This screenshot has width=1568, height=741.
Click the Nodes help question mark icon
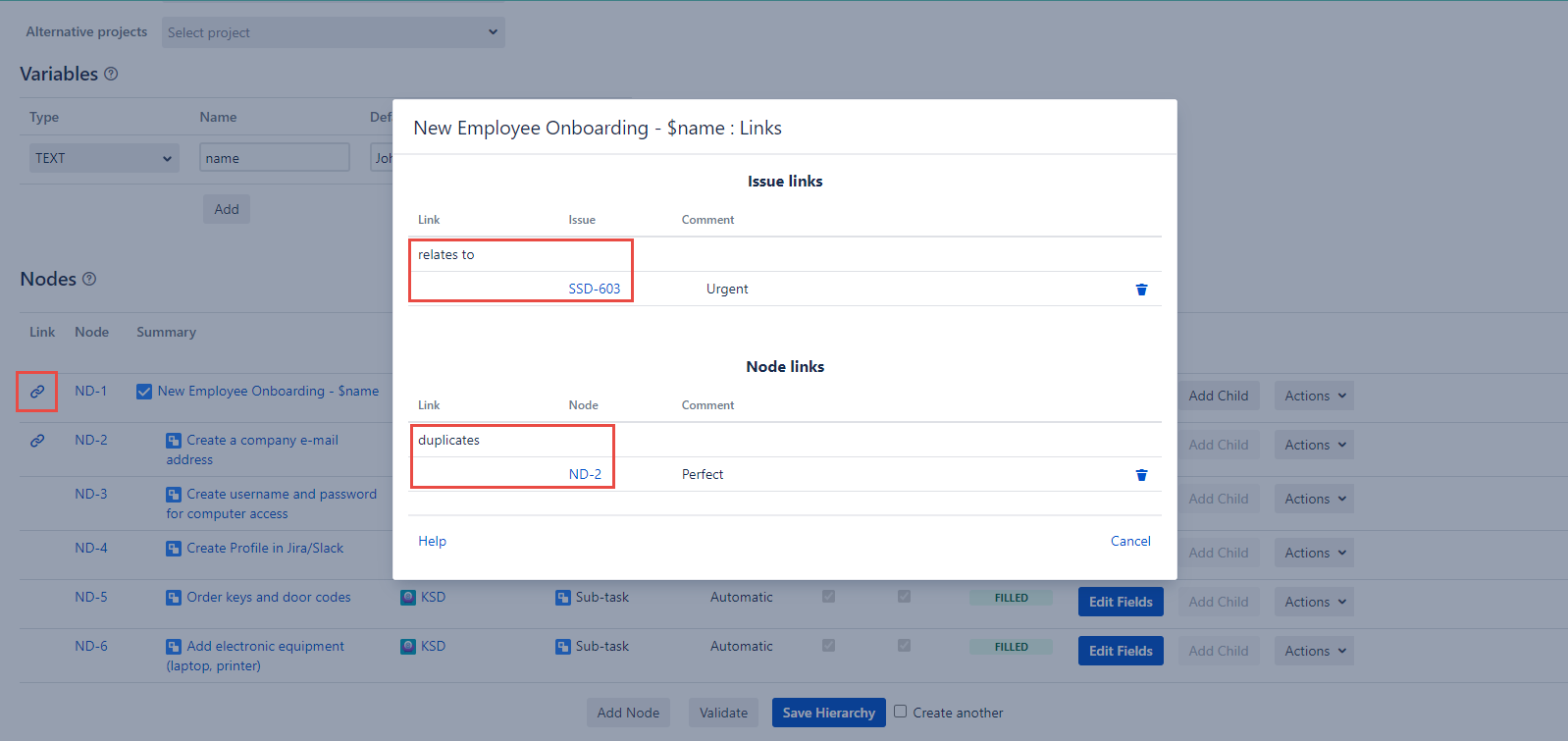coord(89,279)
